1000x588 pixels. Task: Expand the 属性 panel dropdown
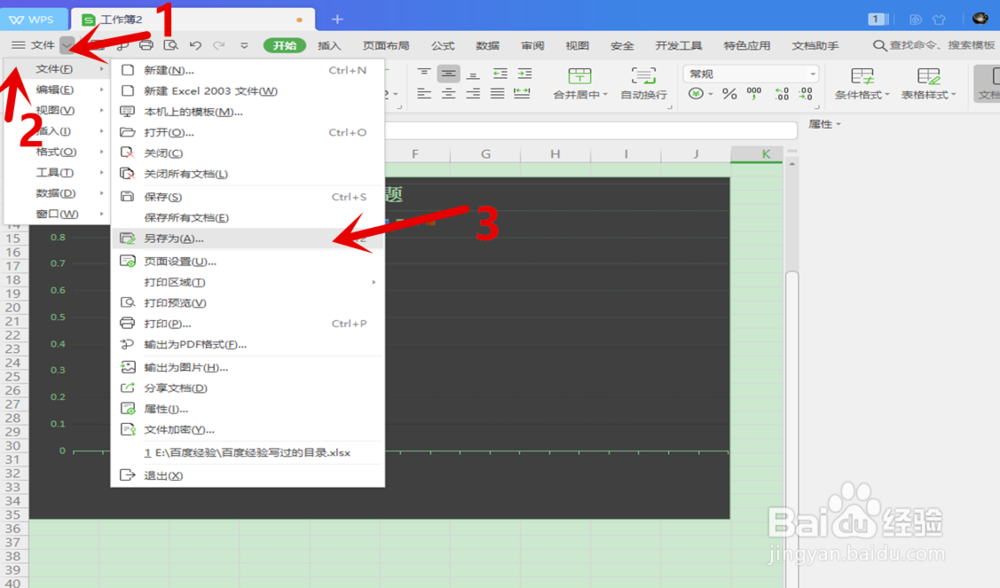825,124
